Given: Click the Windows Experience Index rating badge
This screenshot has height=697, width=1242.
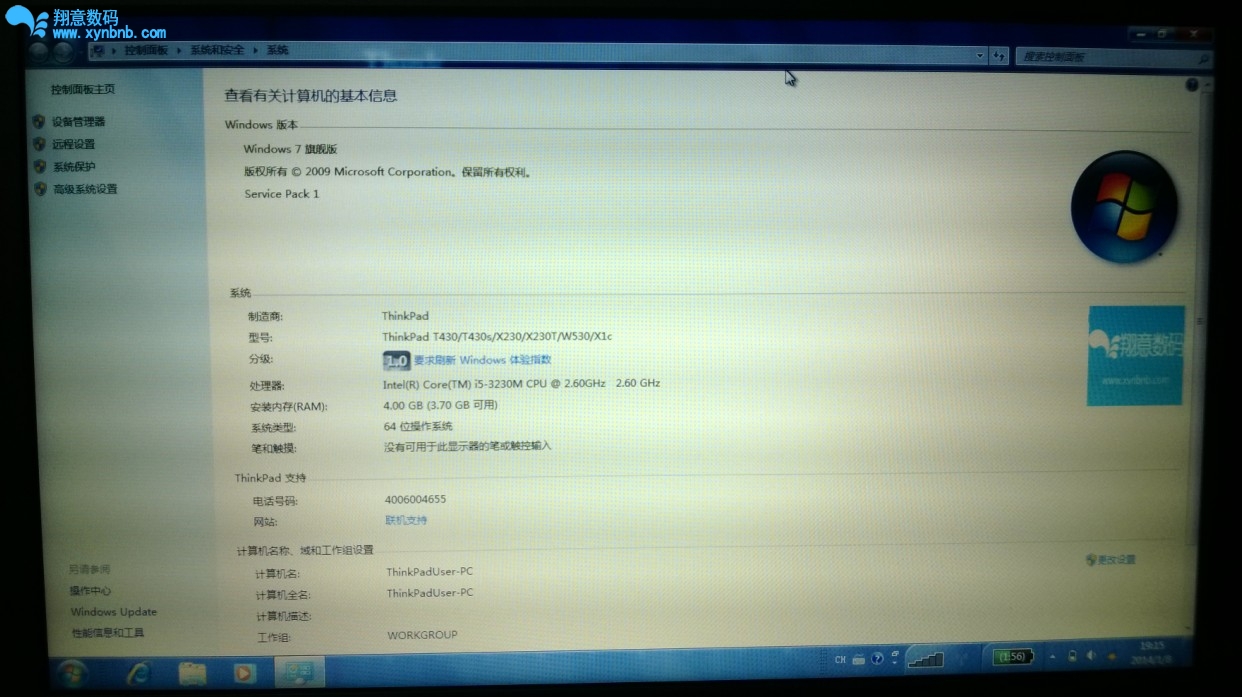Looking at the screenshot, I should click(396, 361).
